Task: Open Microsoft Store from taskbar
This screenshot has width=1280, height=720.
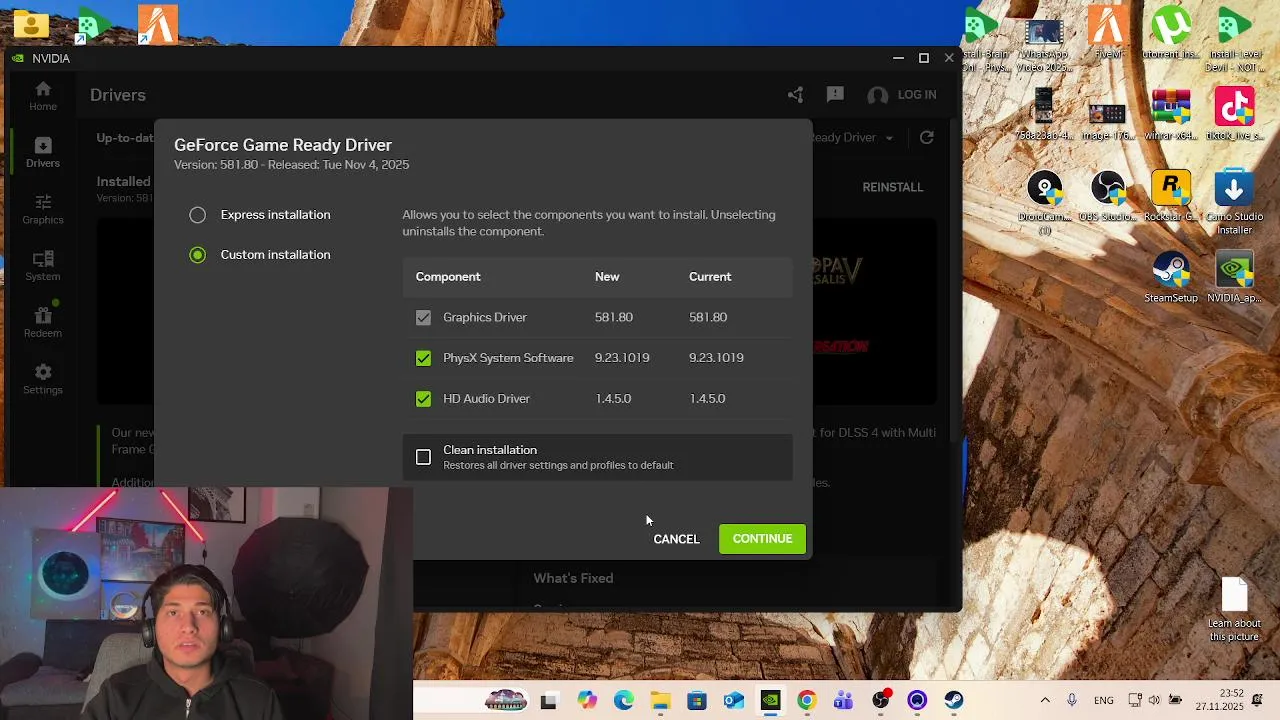Action: [697, 701]
